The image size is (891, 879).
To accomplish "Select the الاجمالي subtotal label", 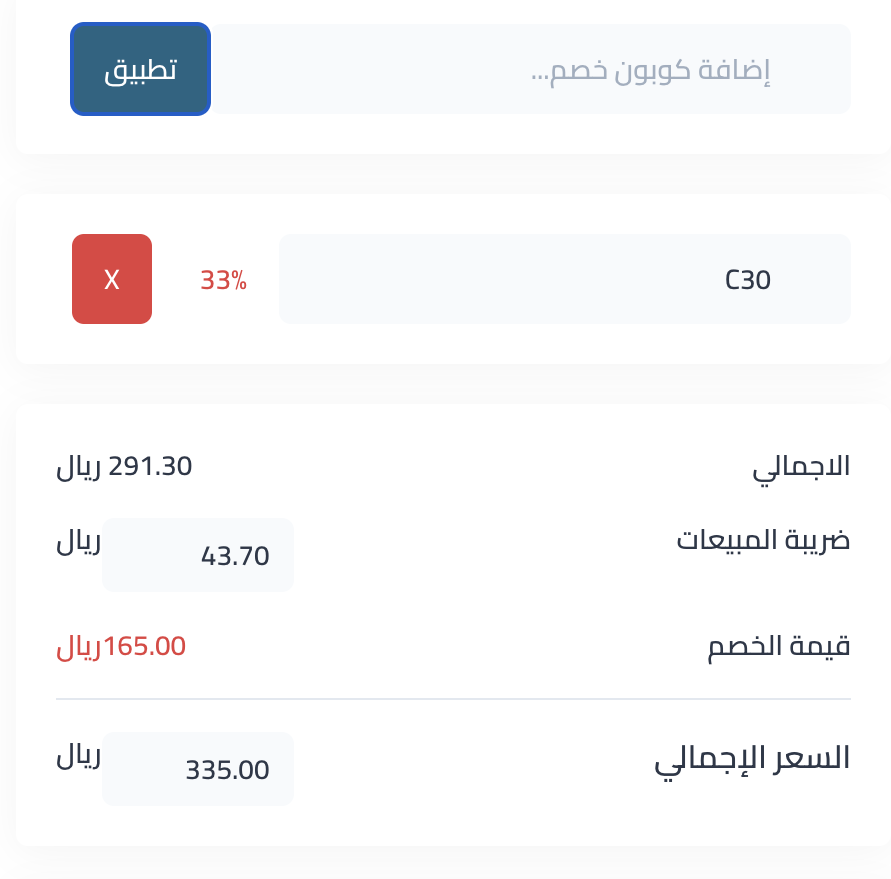I will 801,468.
